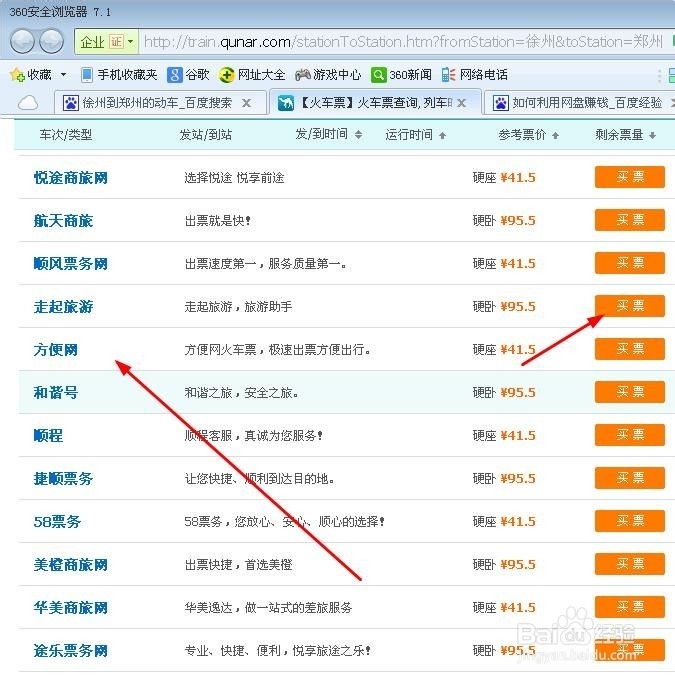
Task: Click 买票 button for 走起旅游
Action: pyautogui.click(x=630, y=306)
